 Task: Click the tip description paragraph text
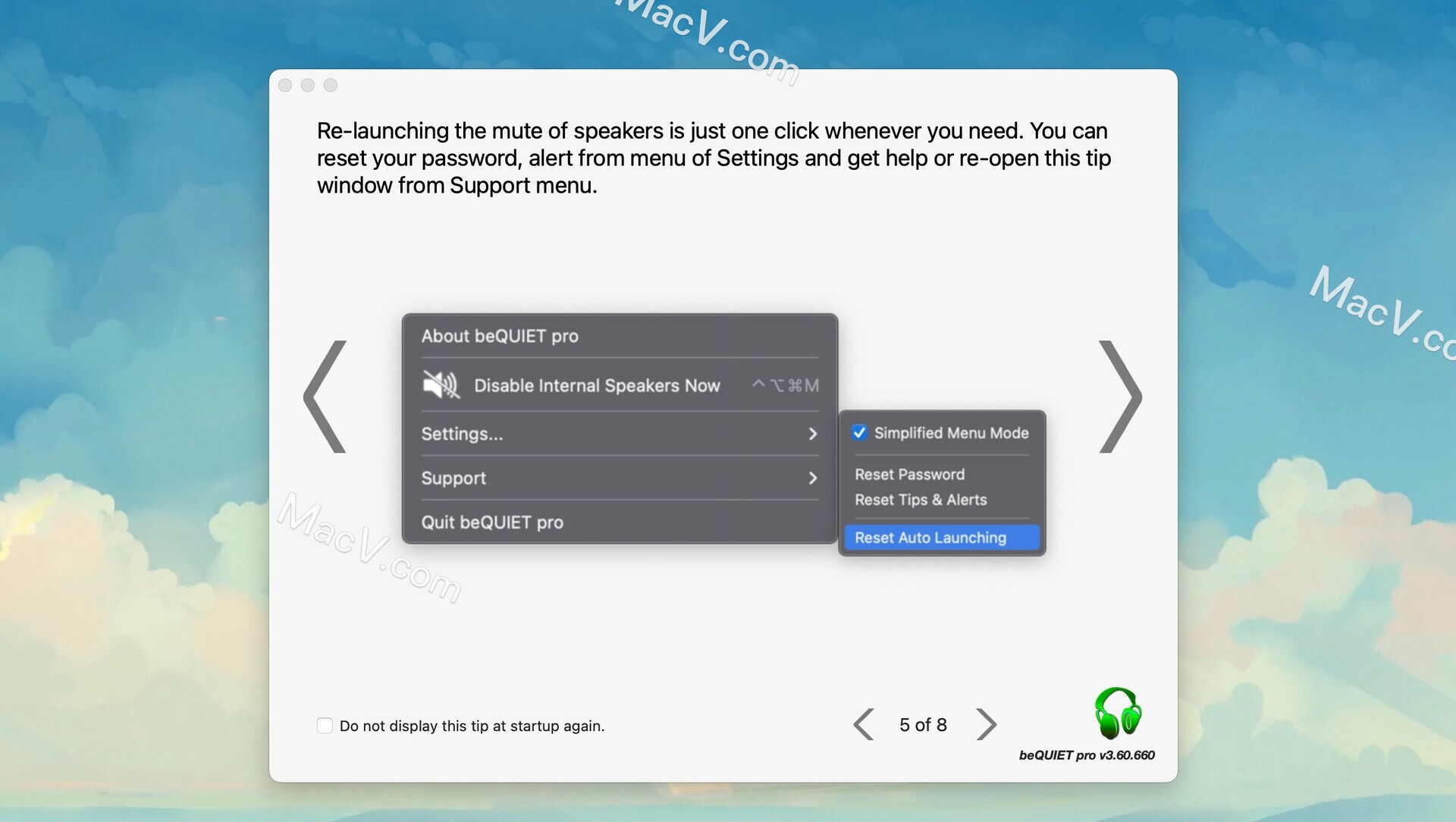tap(714, 158)
